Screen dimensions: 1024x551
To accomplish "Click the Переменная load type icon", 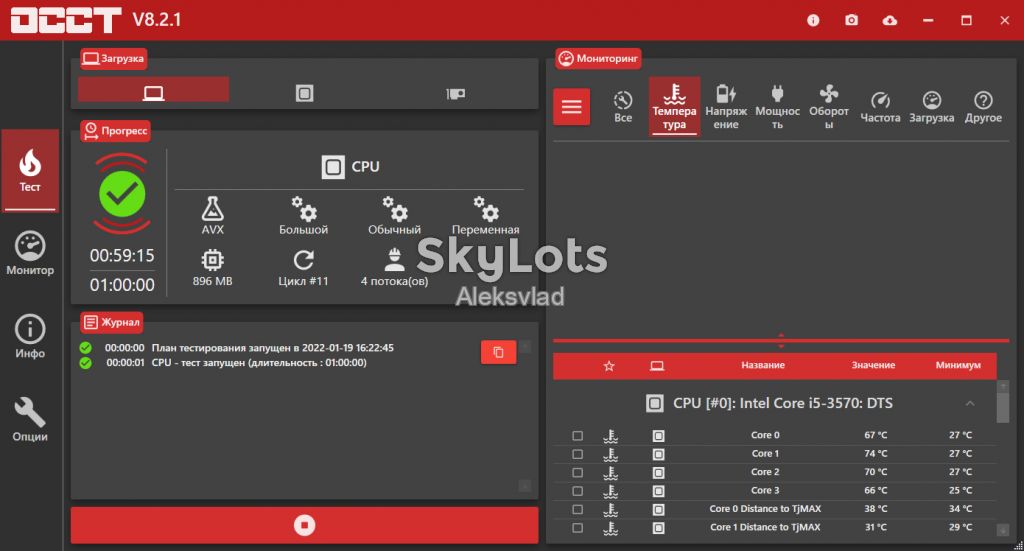I will [486, 209].
